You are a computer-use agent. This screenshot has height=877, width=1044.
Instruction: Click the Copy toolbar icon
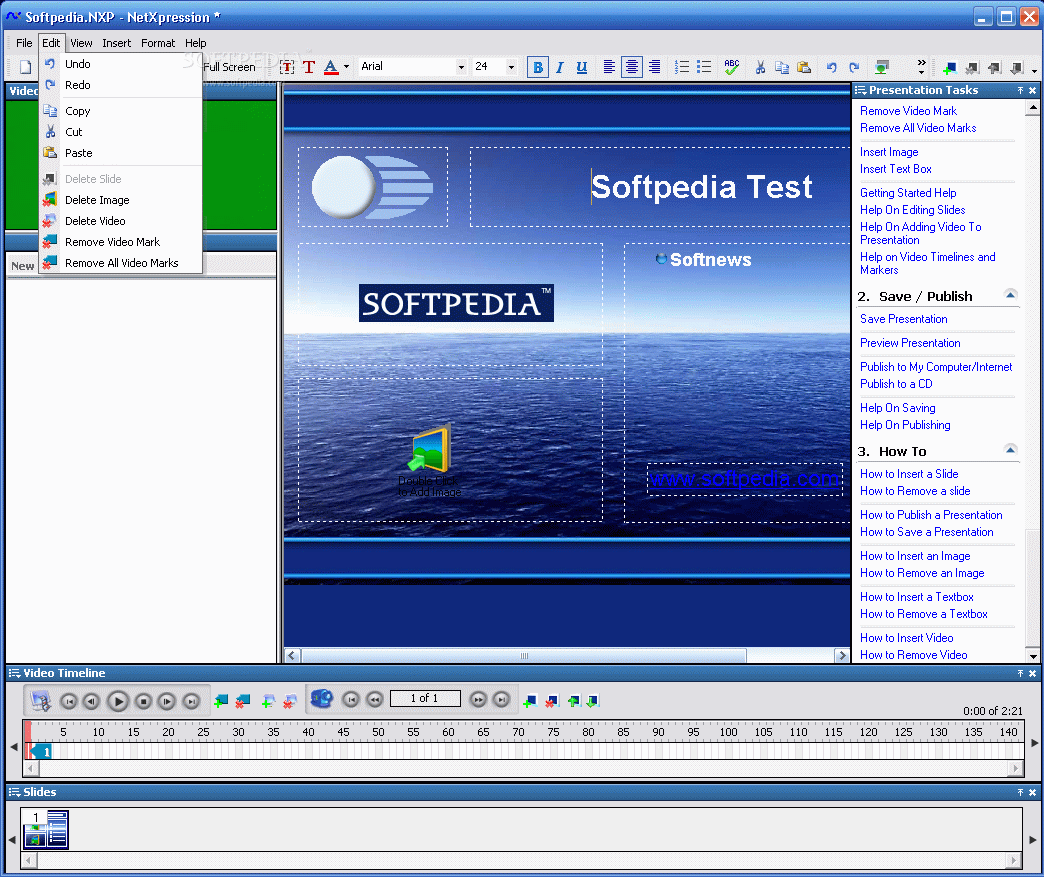782,67
